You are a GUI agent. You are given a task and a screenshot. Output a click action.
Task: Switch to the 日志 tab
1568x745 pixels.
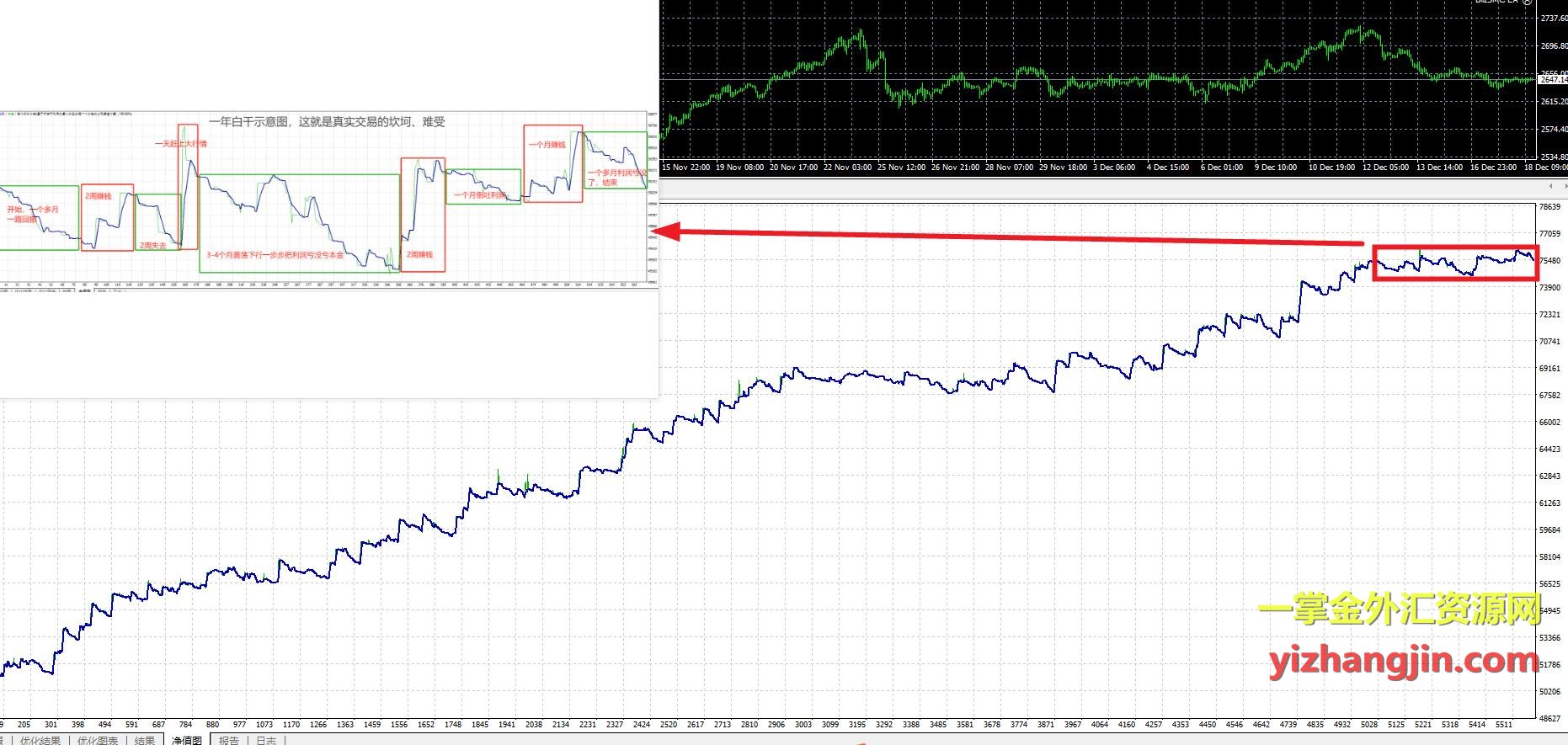tap(266, 741)
